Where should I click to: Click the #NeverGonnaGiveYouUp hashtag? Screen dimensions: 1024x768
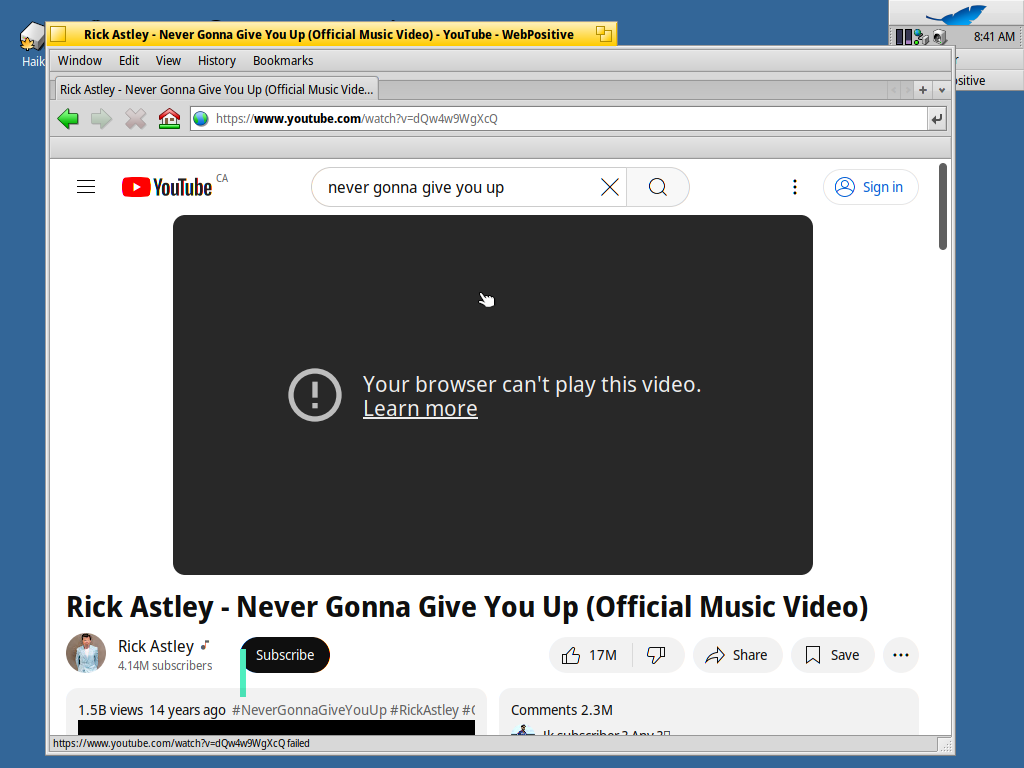click(x=310, y=710)
